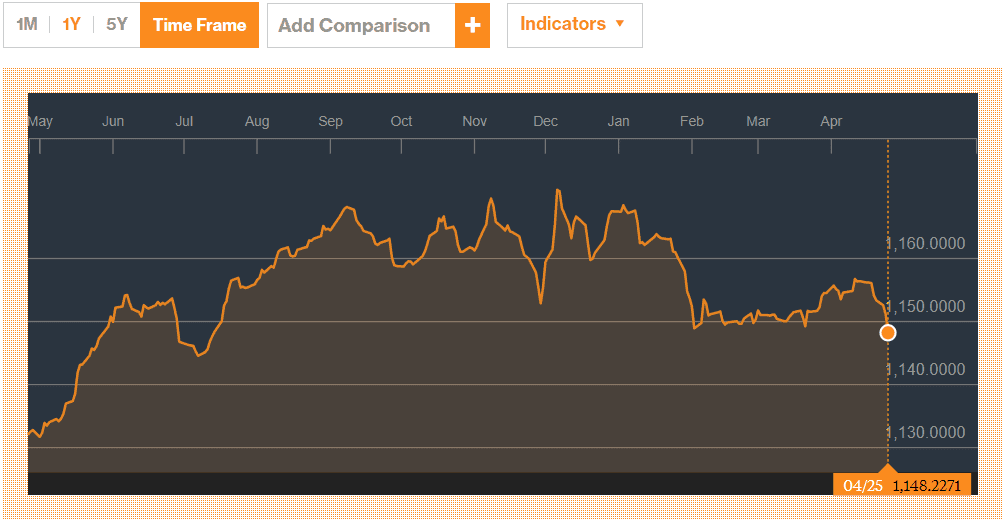The height and width of the screenshot is (522, 1006).
Task: Click the white circle data point marker
Action: point(888,333)
